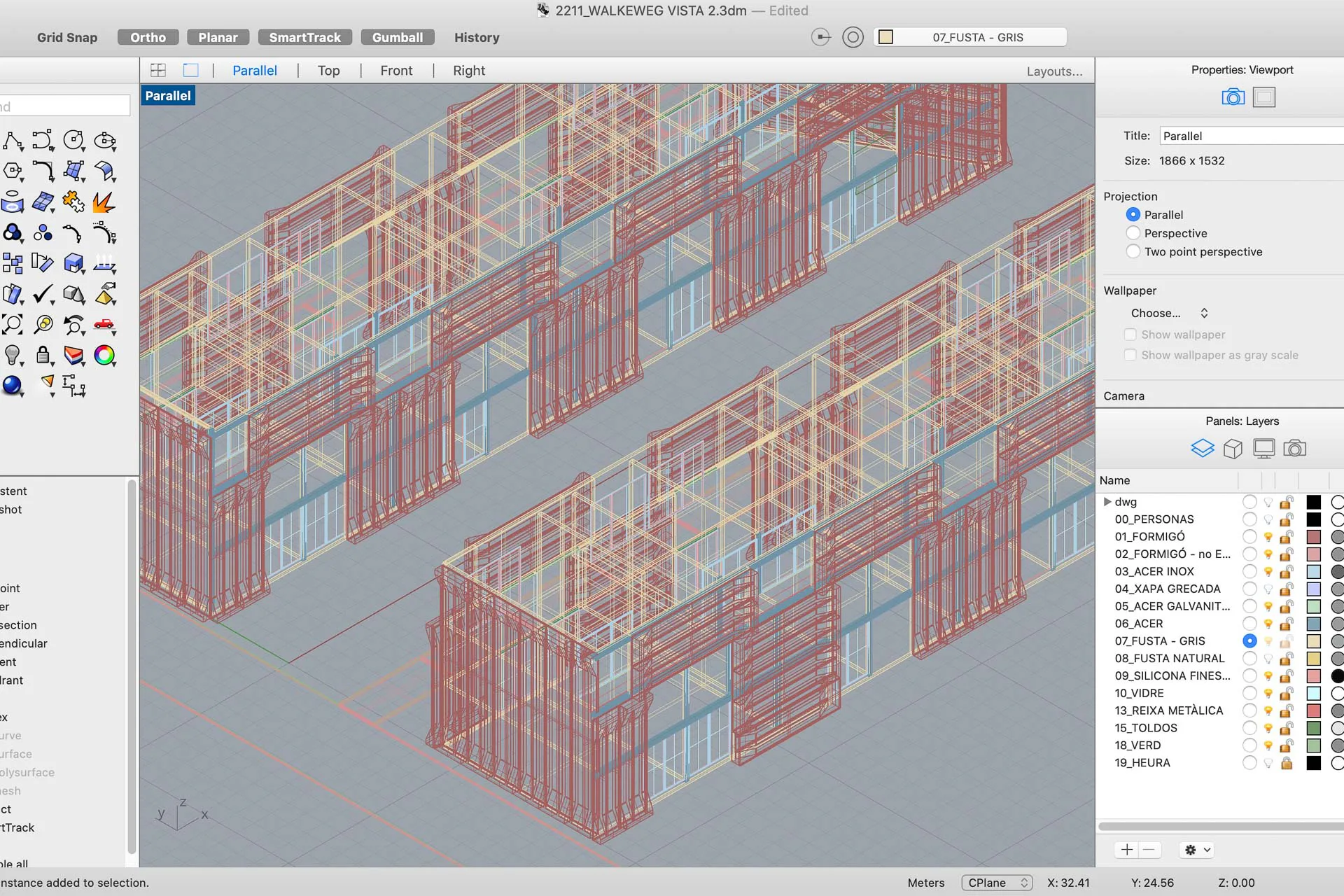The width and height of the screenshot is (1344, 896).
Task: Open the Layers panel stack icon
Action: tap(1203, 448)
